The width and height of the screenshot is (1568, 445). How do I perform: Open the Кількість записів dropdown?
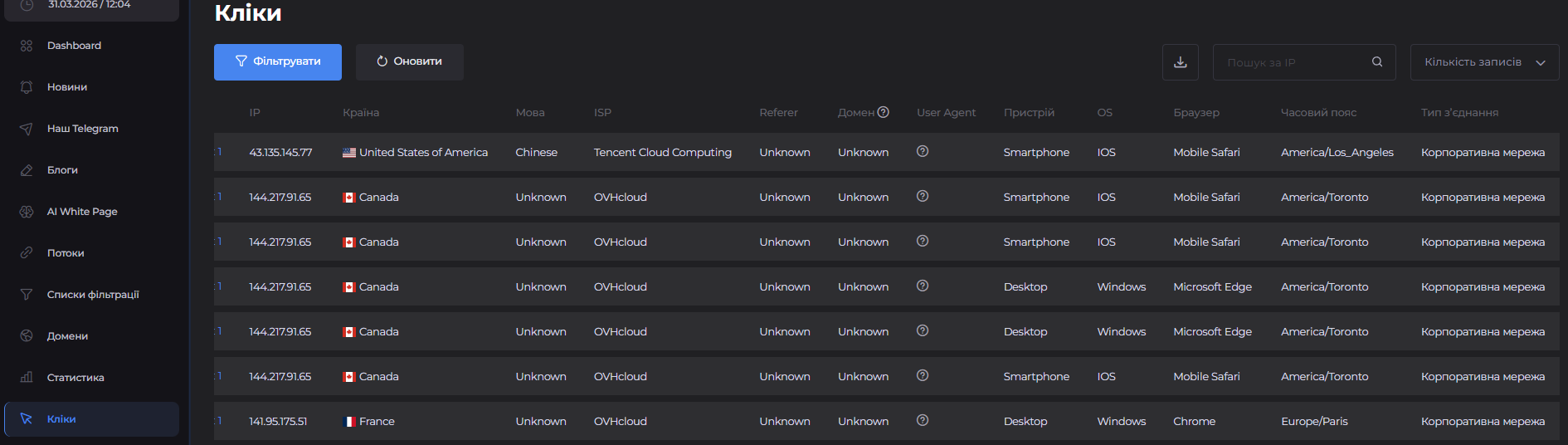pyautogui.click(x=1483, y=62)
